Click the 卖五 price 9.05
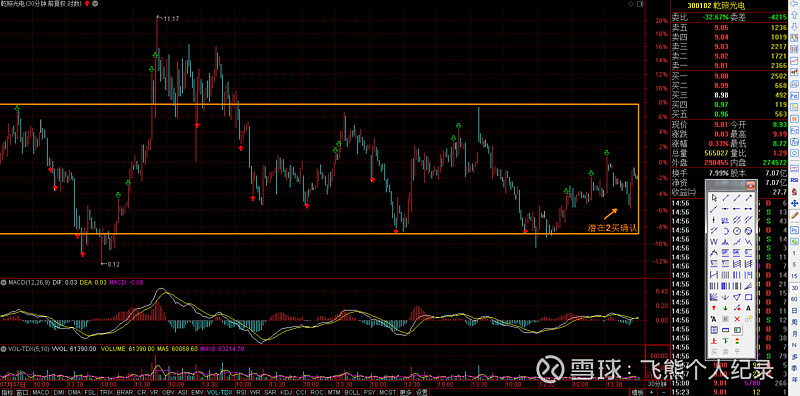 click(720, 28)
